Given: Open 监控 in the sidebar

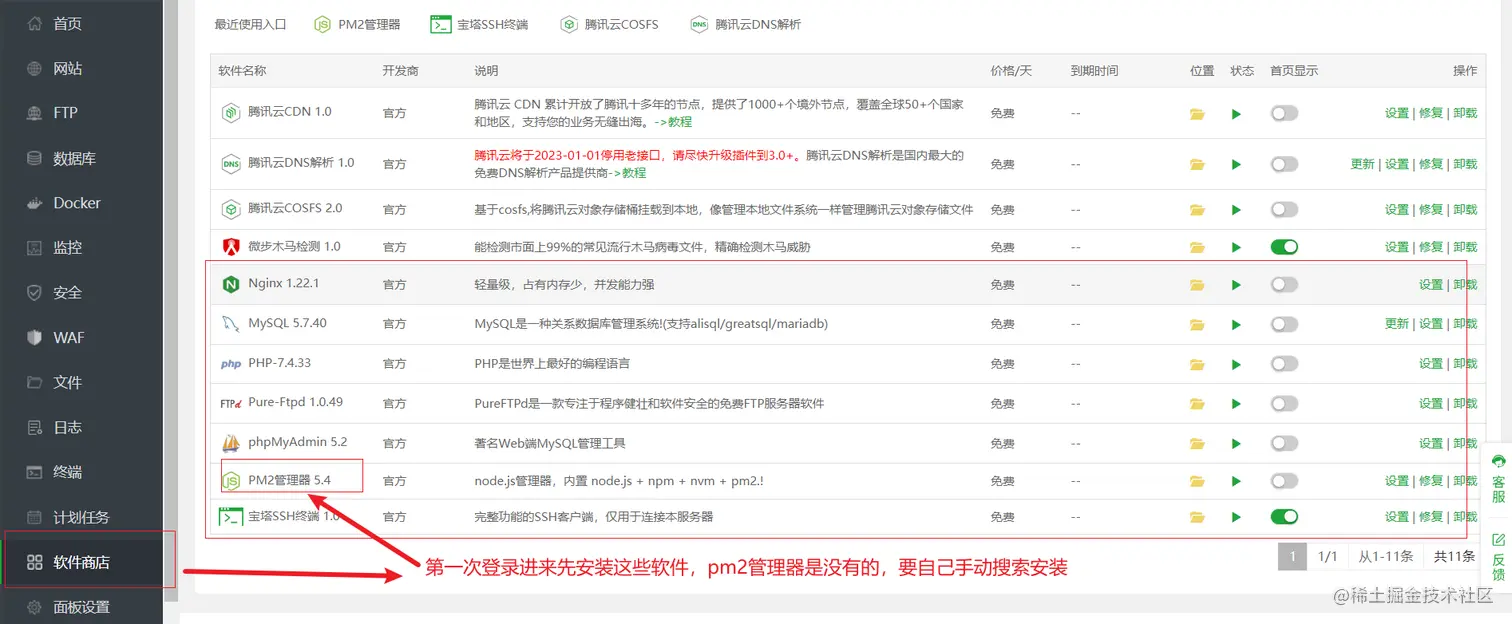Looking at the screenshot, I should click(67, 247).
